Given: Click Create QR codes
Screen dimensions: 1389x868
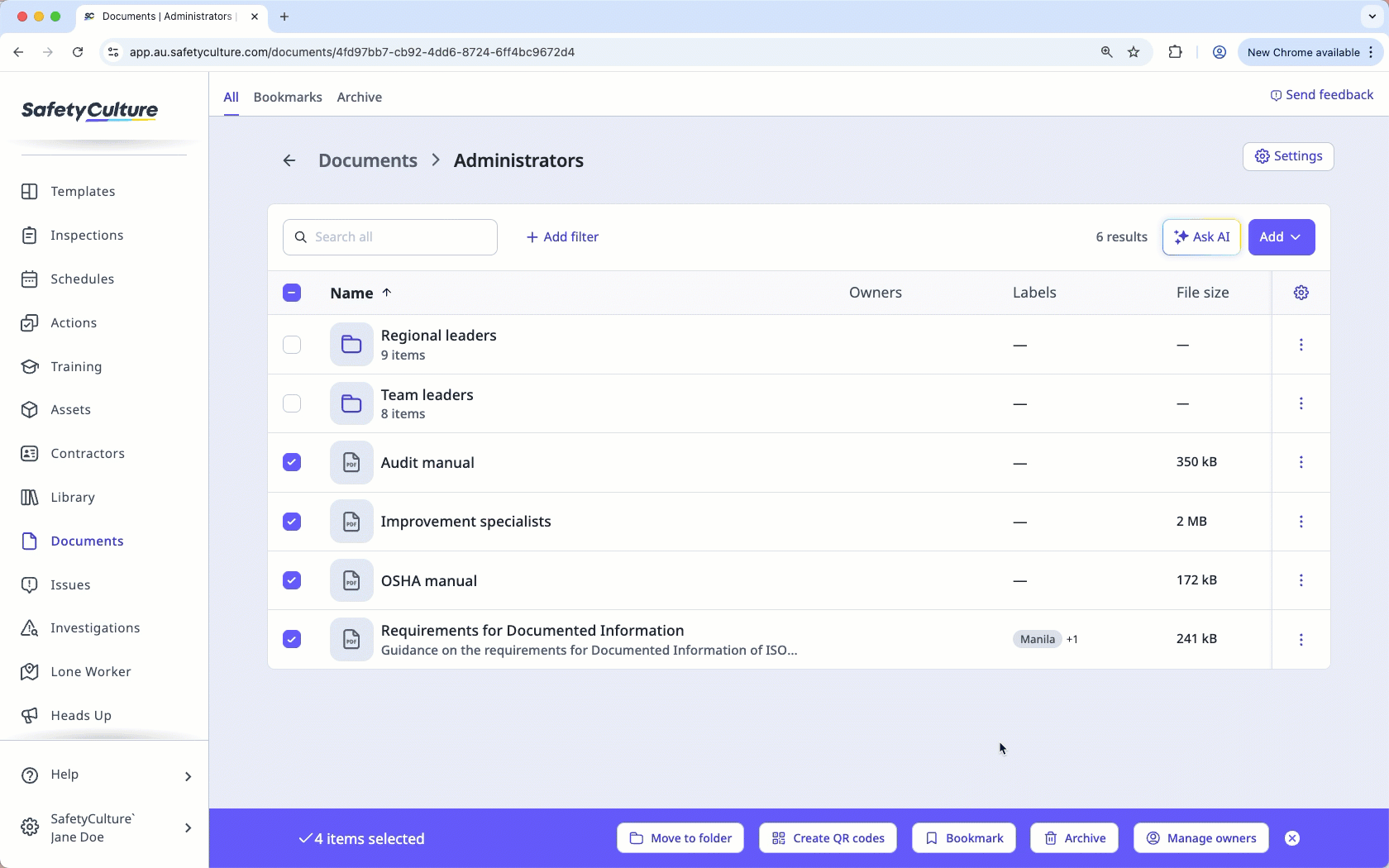Looking at the screenshot, I should (x=828, y=838).
